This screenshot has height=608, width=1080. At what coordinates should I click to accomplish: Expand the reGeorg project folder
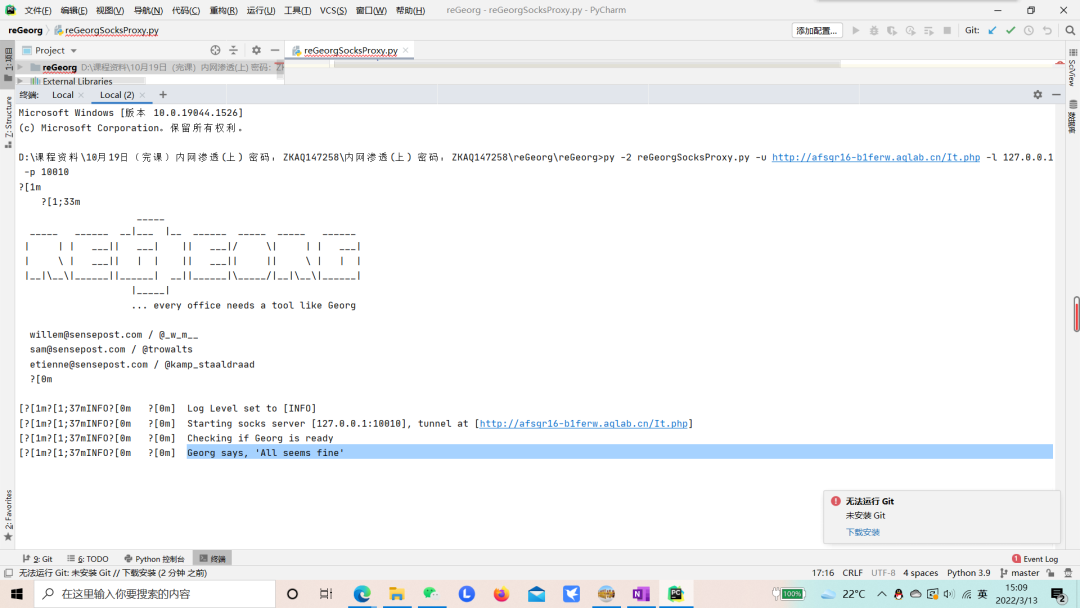[21, 67]
